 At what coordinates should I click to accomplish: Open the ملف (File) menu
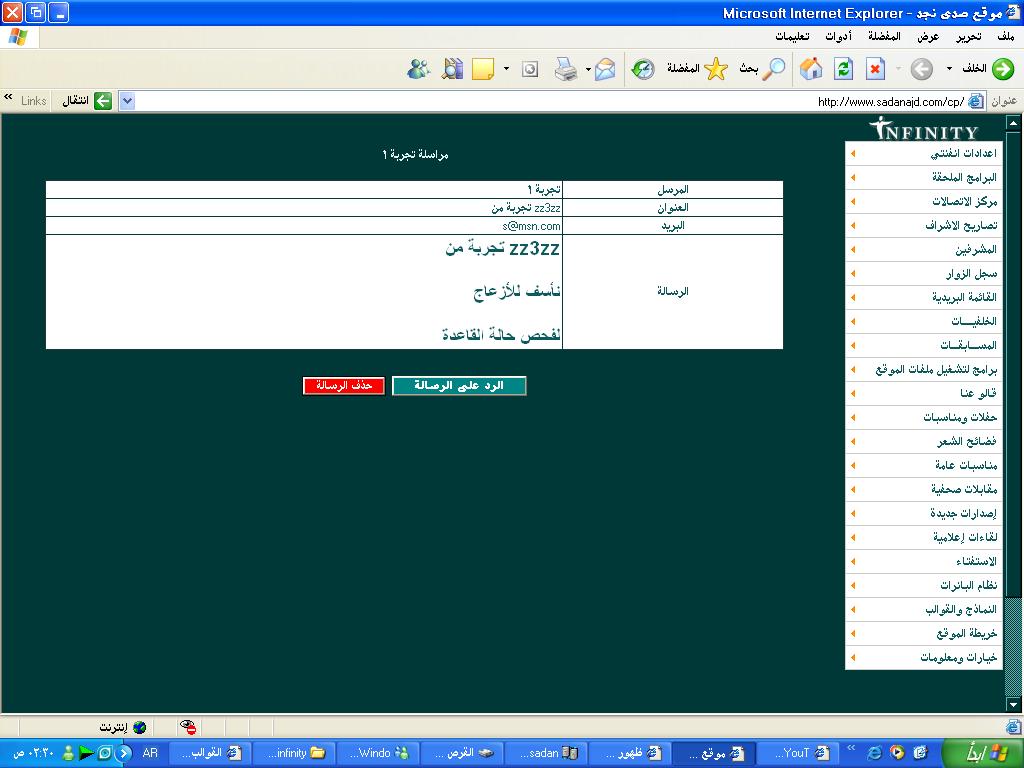[1005, 37]
